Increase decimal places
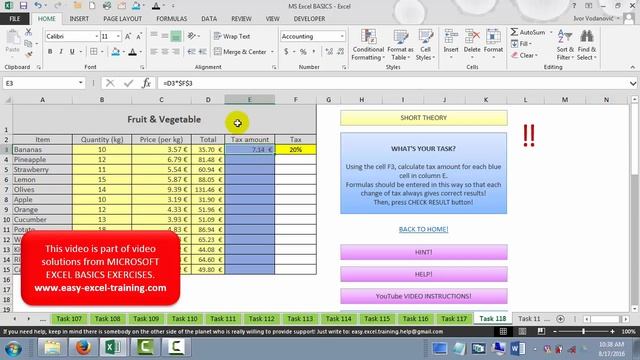 click(x=329, y=52)
